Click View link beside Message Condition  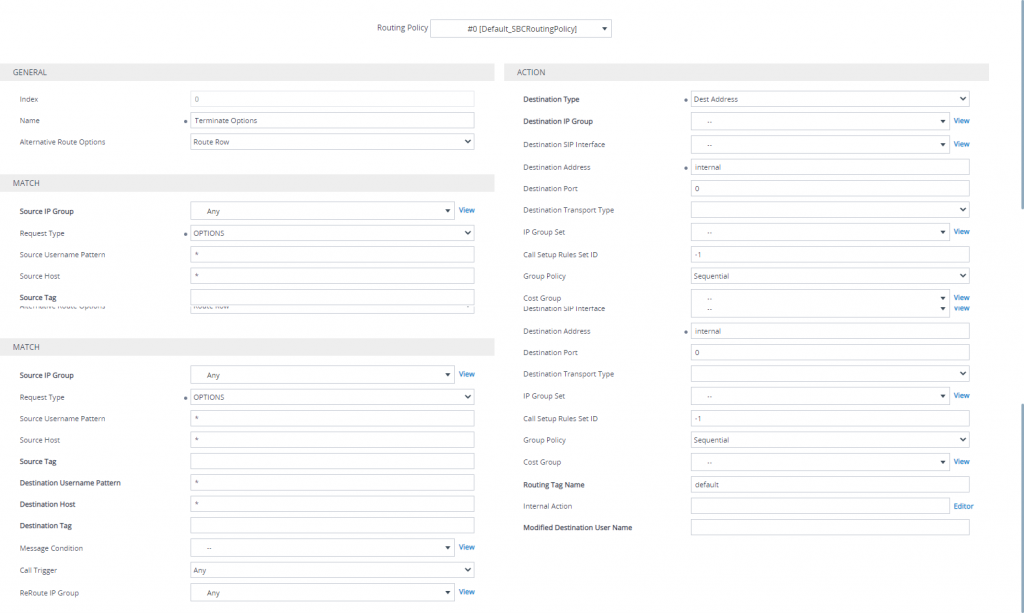click(x=466, y=548)
